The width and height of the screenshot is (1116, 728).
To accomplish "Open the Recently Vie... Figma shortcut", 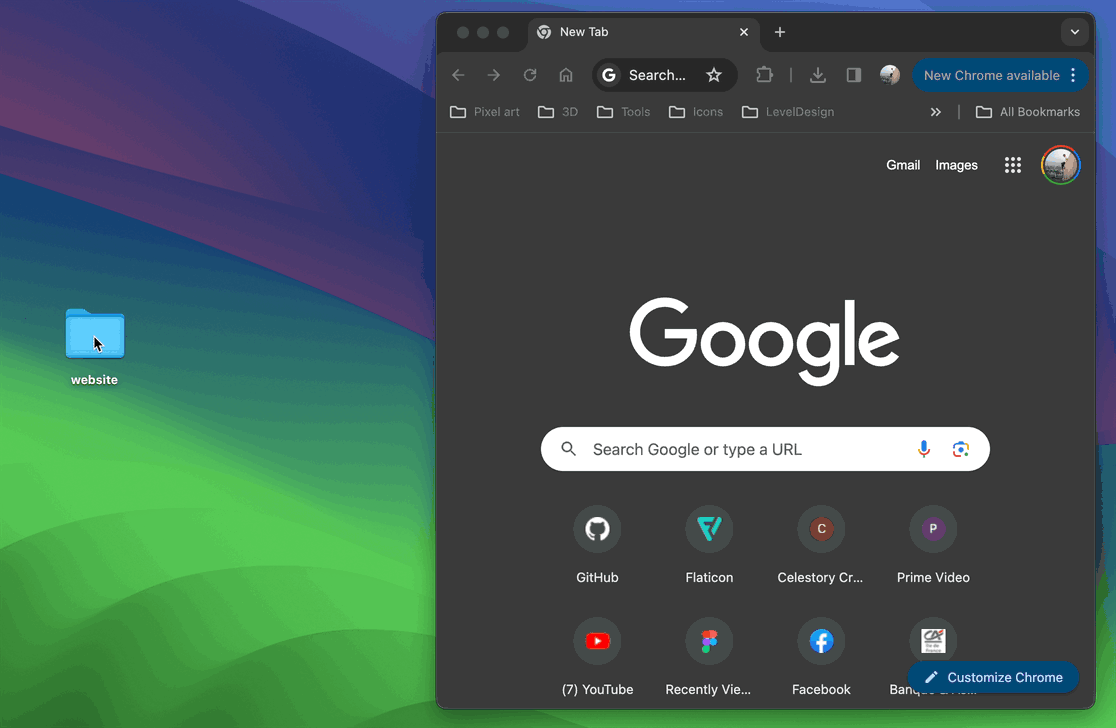I will (709, 656).
